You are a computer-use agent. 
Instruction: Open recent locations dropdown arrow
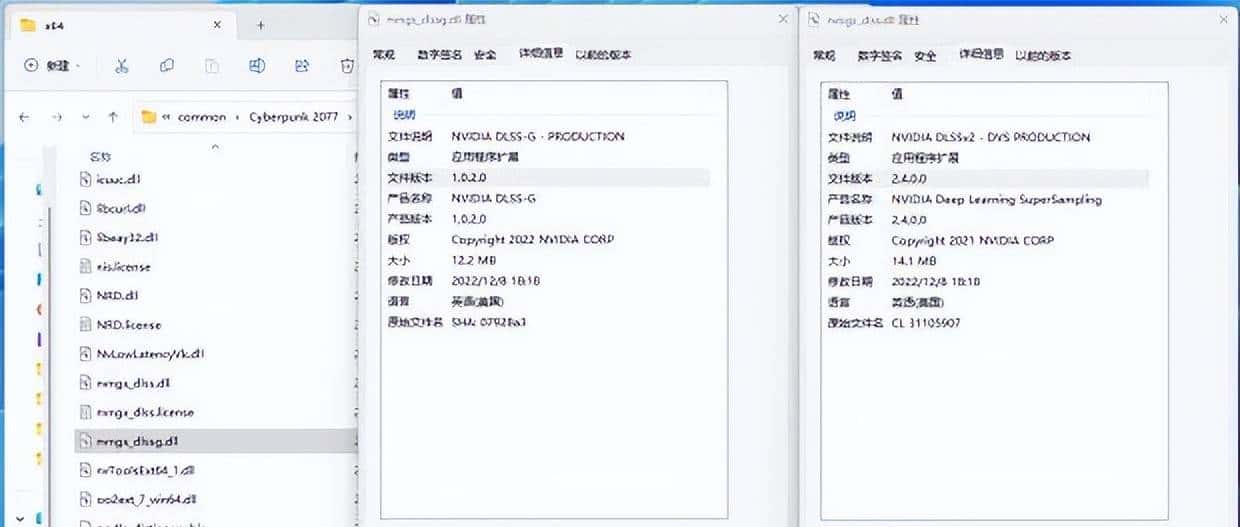point(86,117)
